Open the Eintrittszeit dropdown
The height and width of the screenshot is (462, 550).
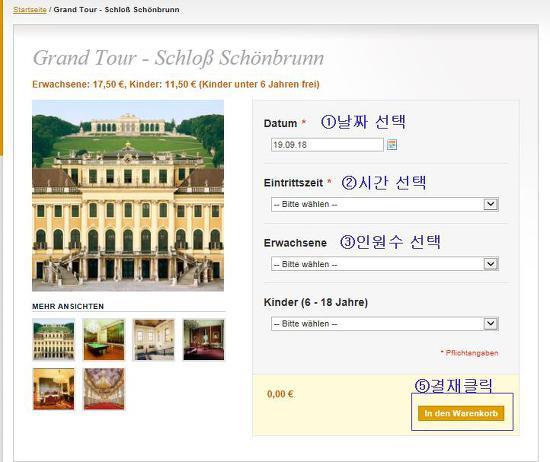point(384,204)
